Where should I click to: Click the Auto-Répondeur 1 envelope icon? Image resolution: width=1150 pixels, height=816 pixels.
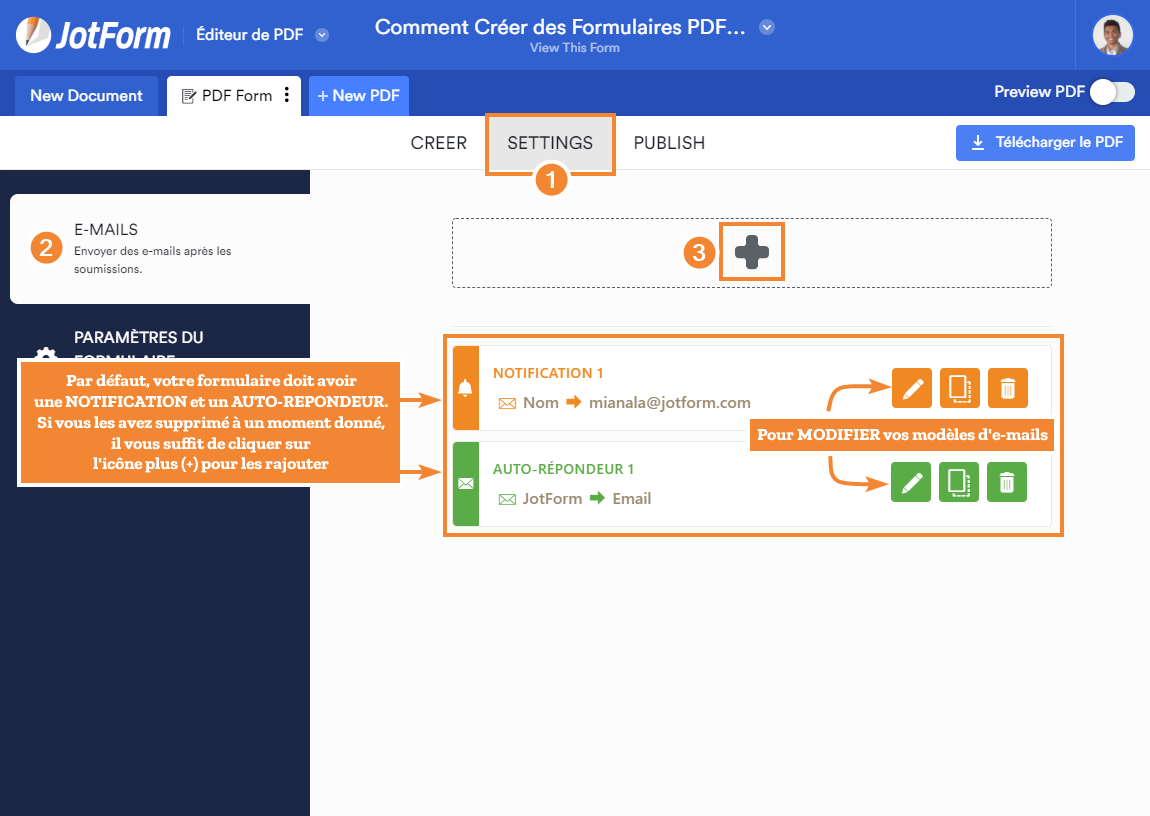pyautogui.click(x=466, y=484)
